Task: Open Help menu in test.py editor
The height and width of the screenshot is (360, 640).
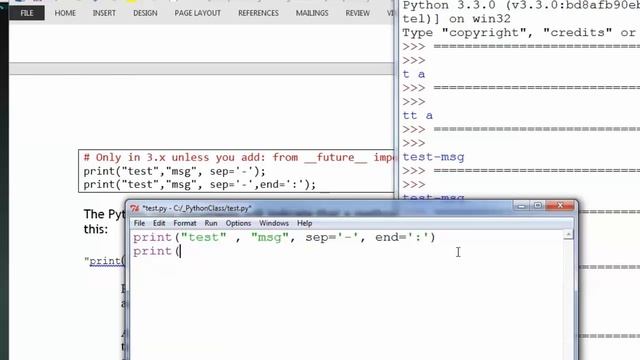Action: [304, 223]
